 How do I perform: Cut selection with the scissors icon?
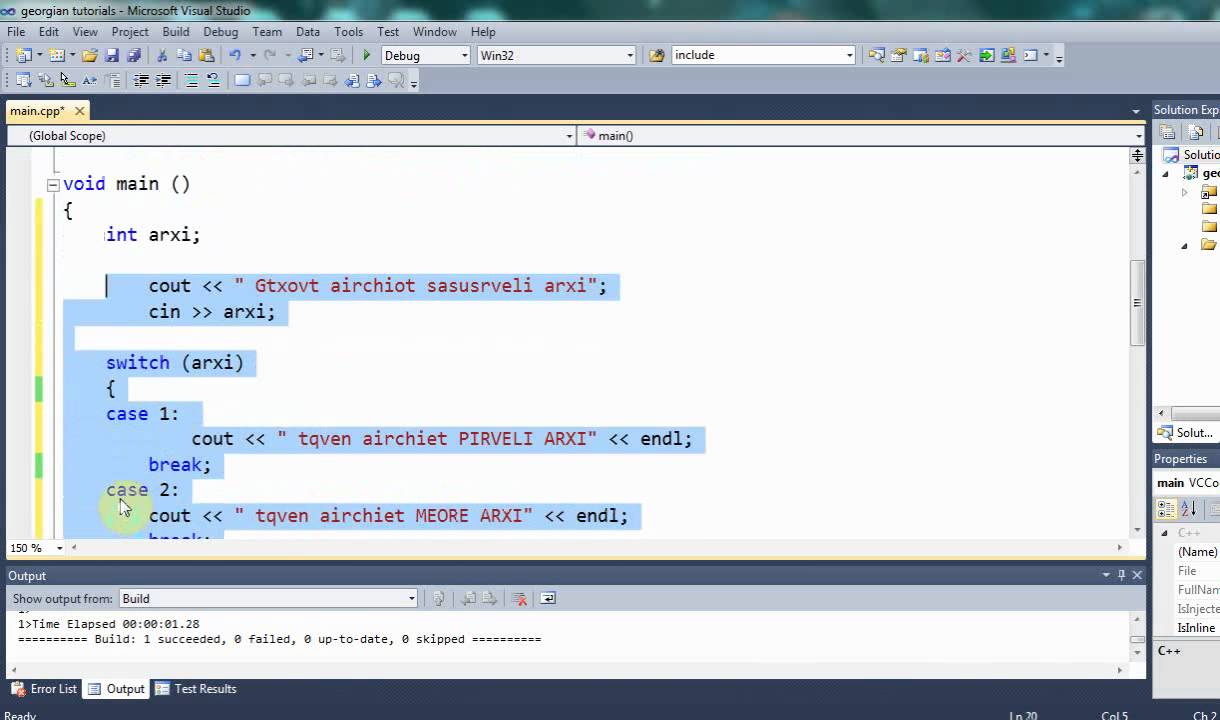(162, 55)
